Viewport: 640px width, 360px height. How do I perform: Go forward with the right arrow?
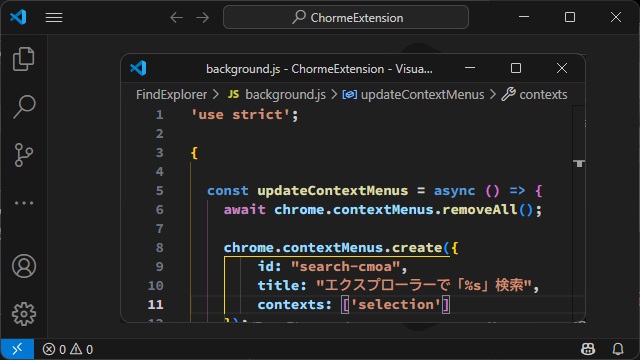[x=202, y=18]
